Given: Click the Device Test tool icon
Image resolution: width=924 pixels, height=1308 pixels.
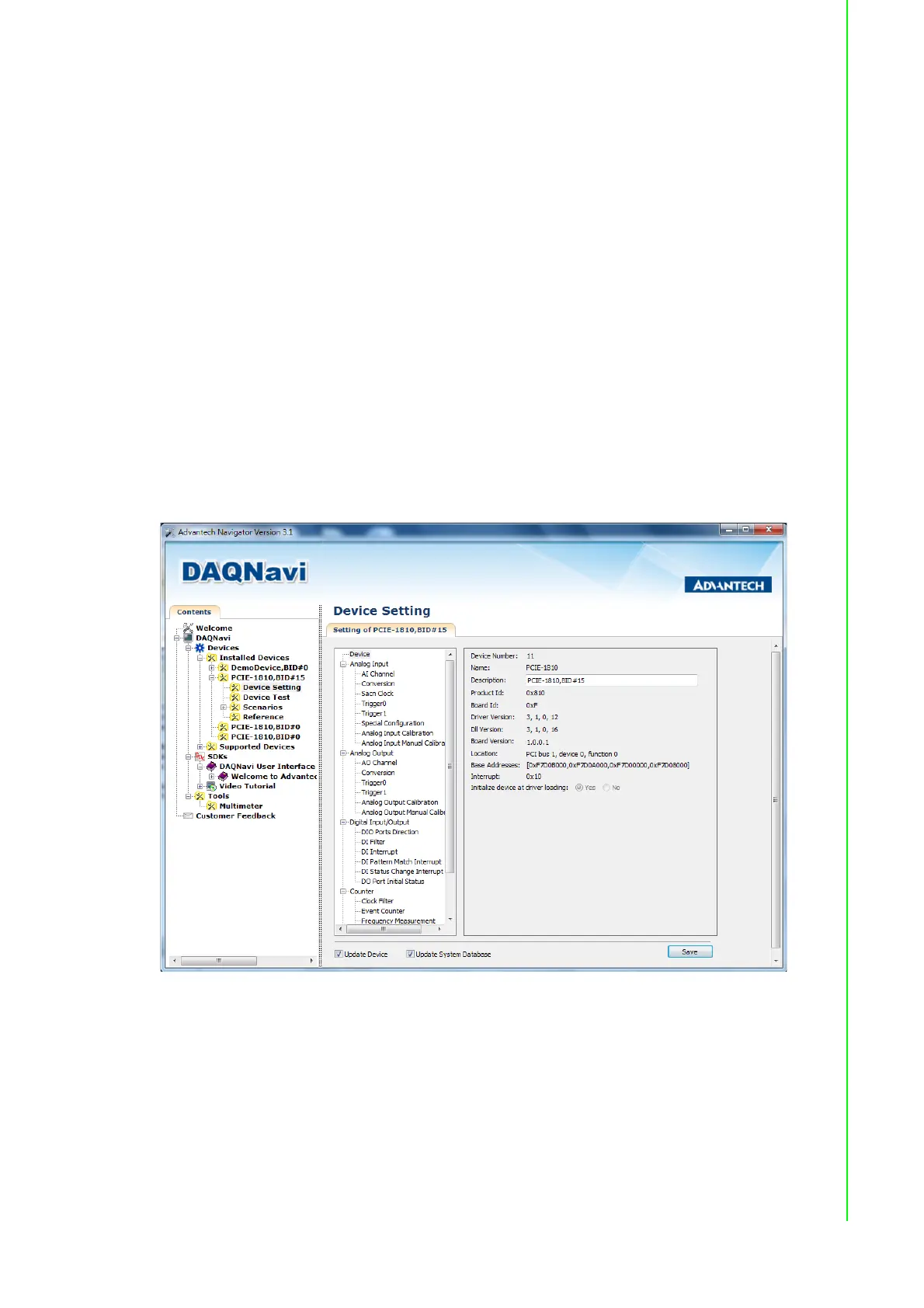Looking at the screenshot, I should click(234, 697).
